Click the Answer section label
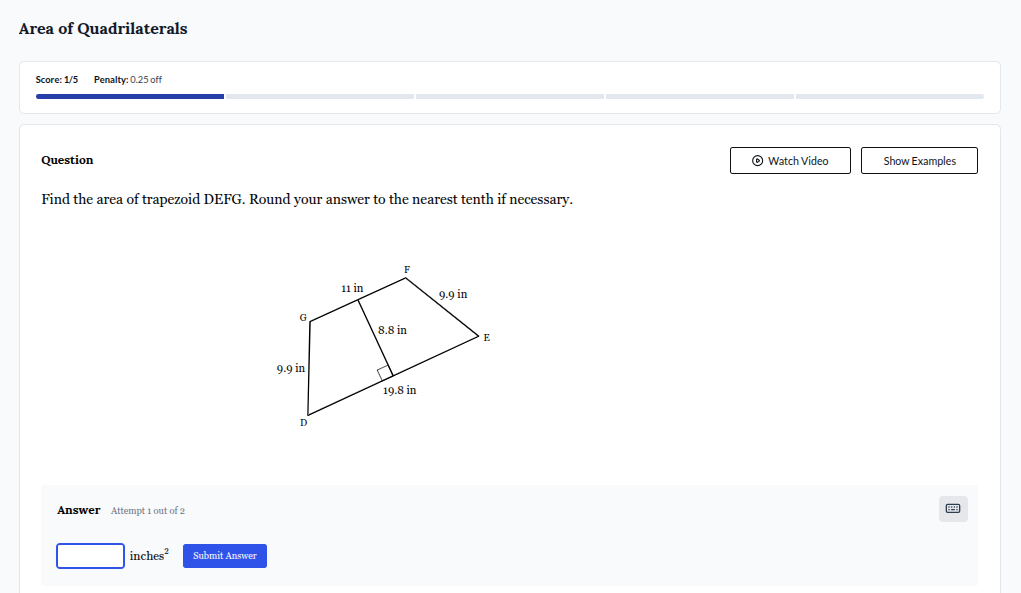This screenshot has width=1021, height=593. [79, 509]
